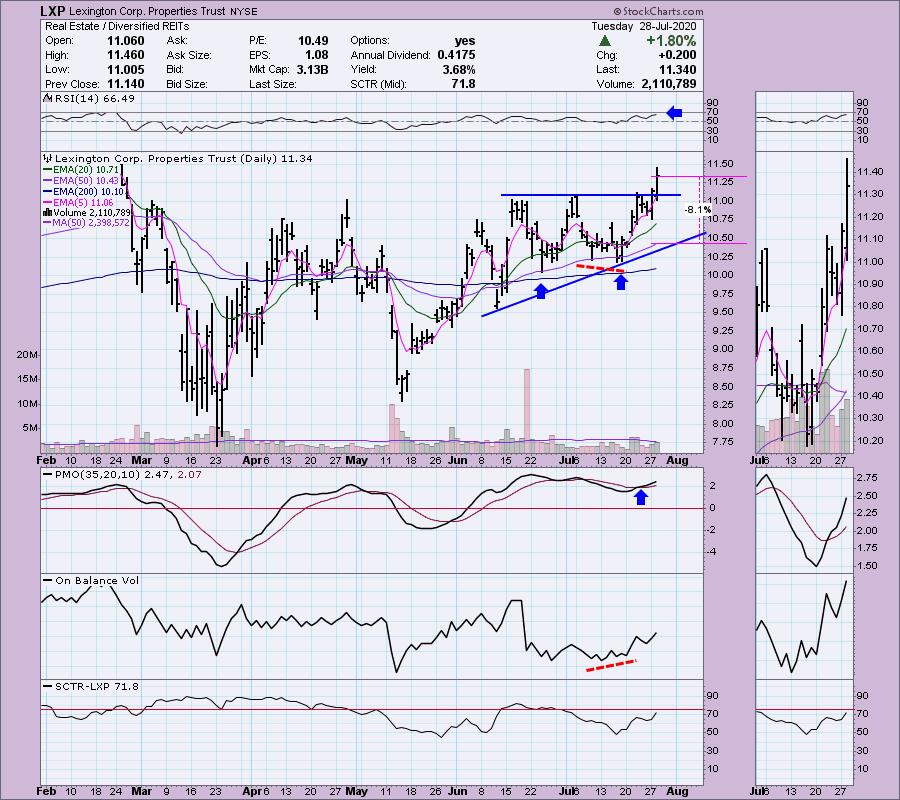Click the Mkt Cap value 3.13B
This screenshot has height=800, width=900.
[x=313, y=69]
